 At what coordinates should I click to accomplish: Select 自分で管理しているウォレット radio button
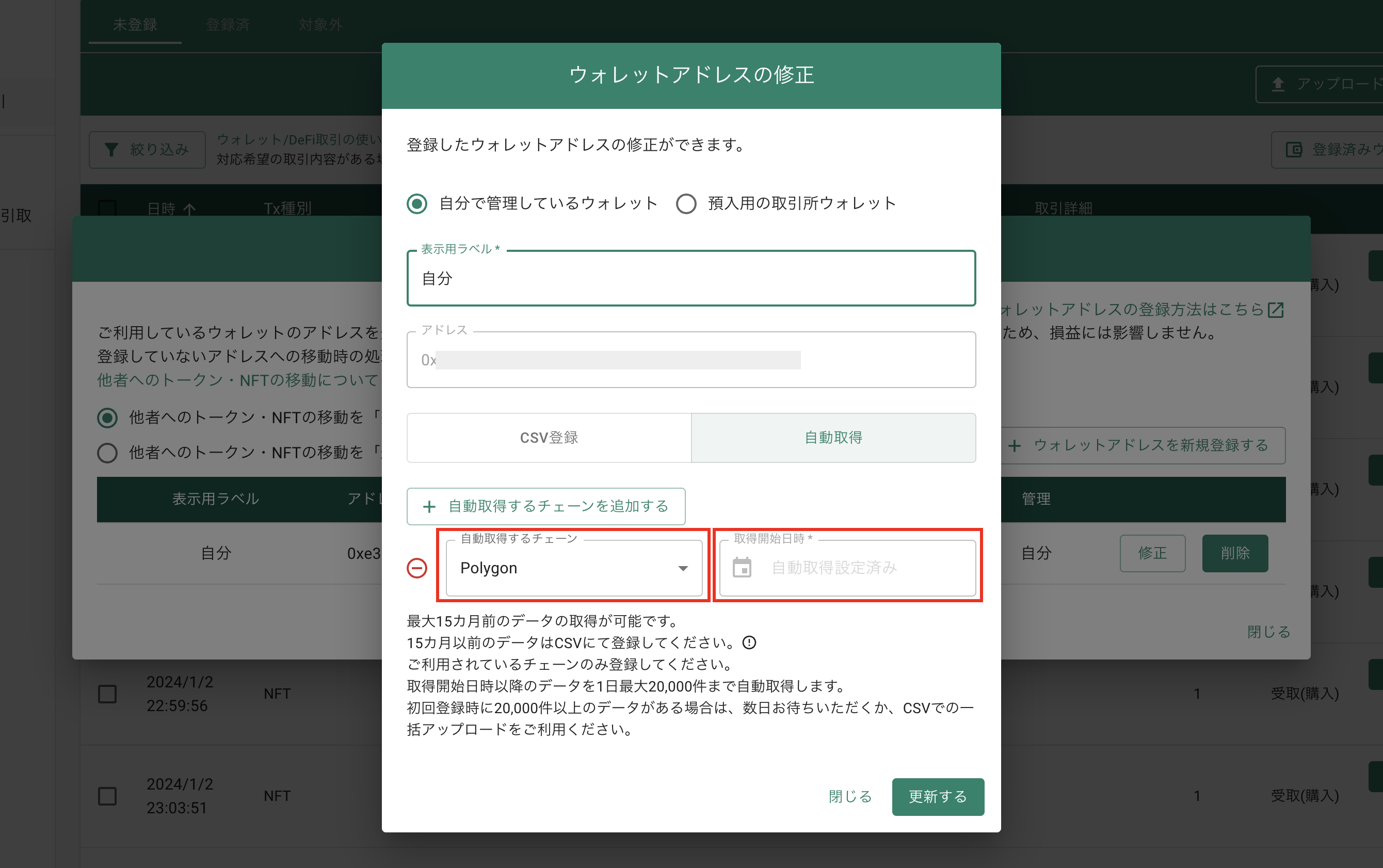click(417, 203)
